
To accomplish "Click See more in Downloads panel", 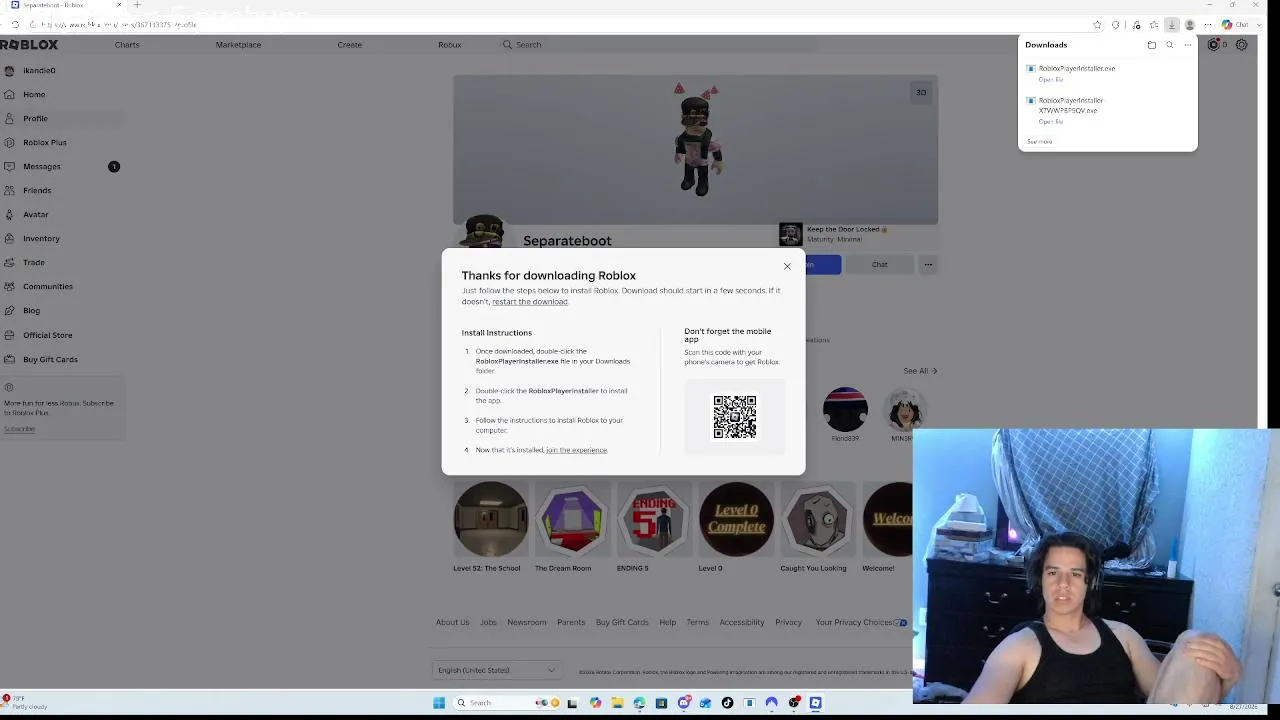I will (x=1039, y=142).
